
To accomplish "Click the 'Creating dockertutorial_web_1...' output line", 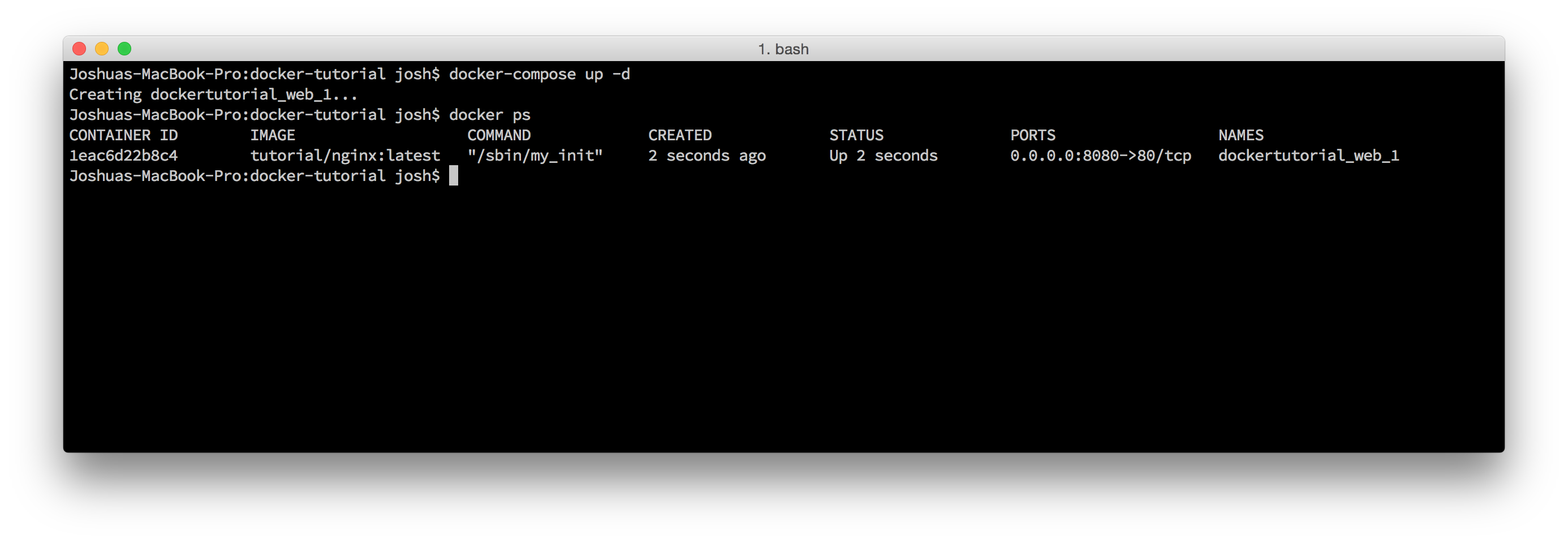I will pyautogui.click(x=213, y=94).
